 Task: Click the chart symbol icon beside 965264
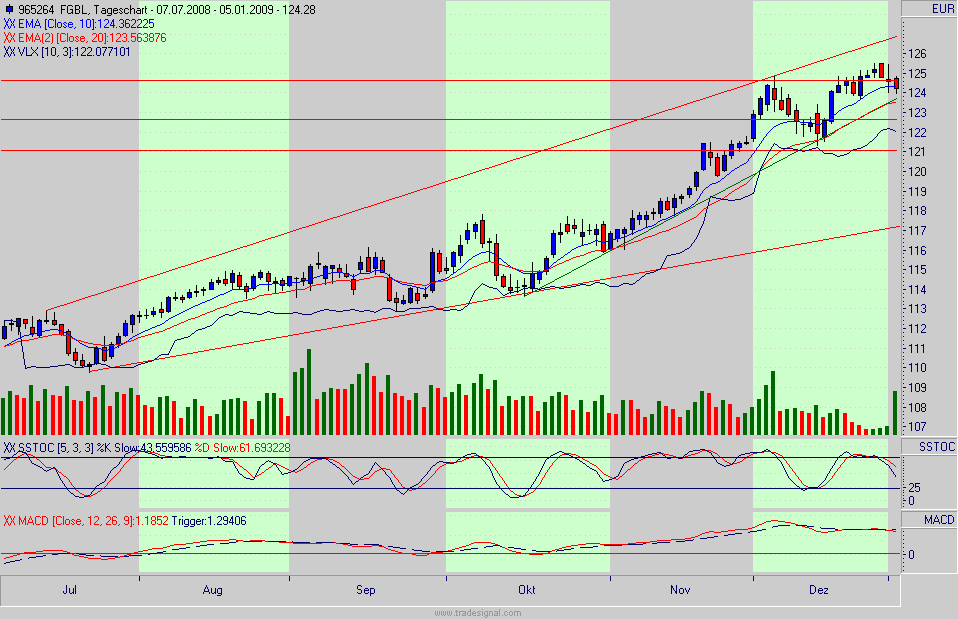pos(10,8)
